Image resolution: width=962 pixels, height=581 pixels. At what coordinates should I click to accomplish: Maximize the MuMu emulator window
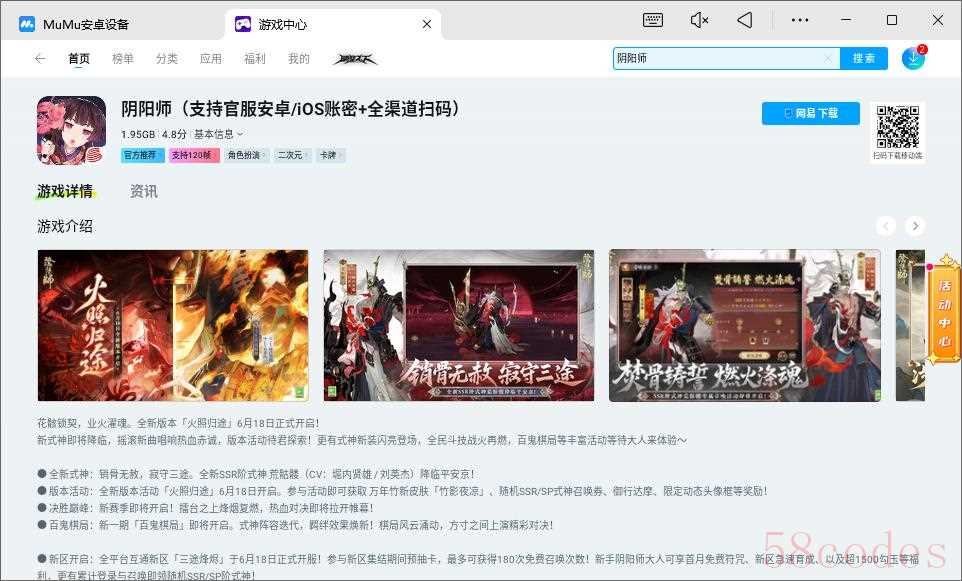(x=892, y=20)
